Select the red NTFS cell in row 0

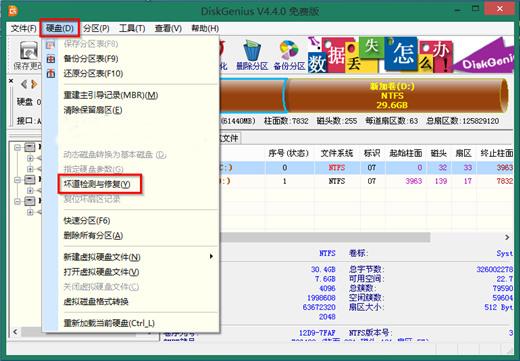pyautogui.click(x=337, y=168)
